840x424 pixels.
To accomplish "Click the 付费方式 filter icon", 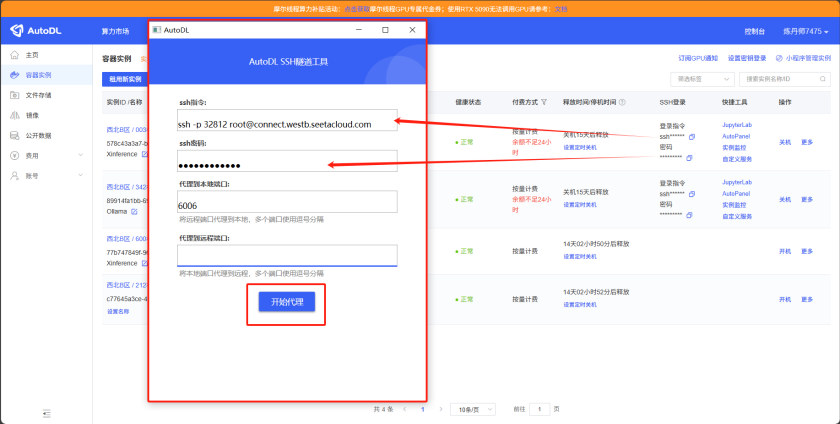I will (x=544, y=102).
